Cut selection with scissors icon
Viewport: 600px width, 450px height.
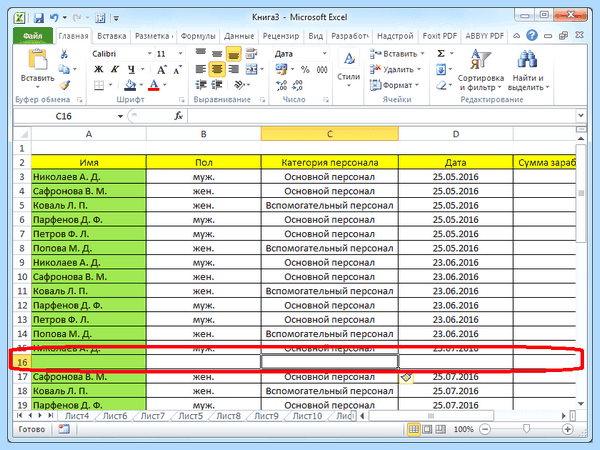tap(64, 54)
